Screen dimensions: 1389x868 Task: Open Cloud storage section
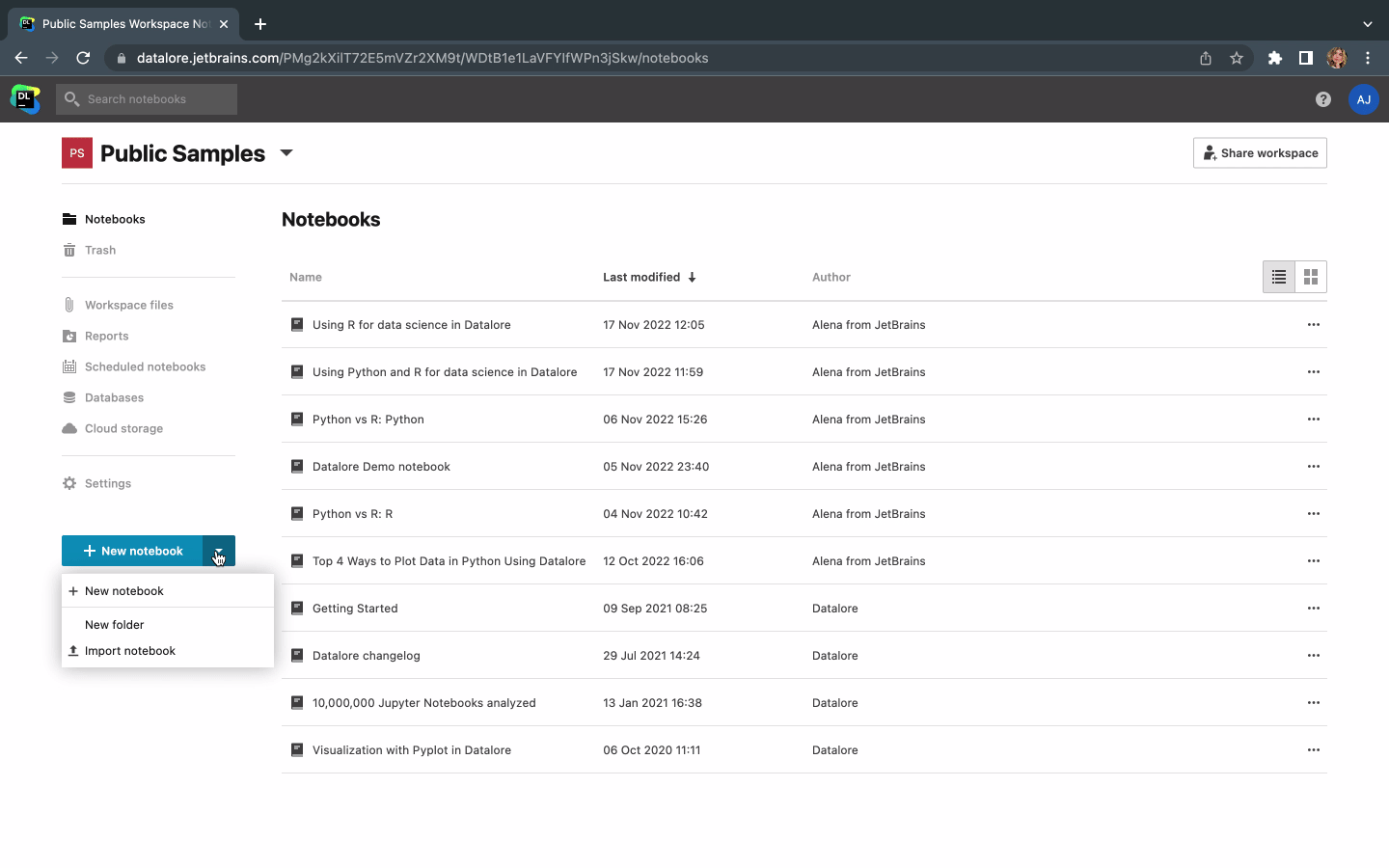tap(123, 428)
